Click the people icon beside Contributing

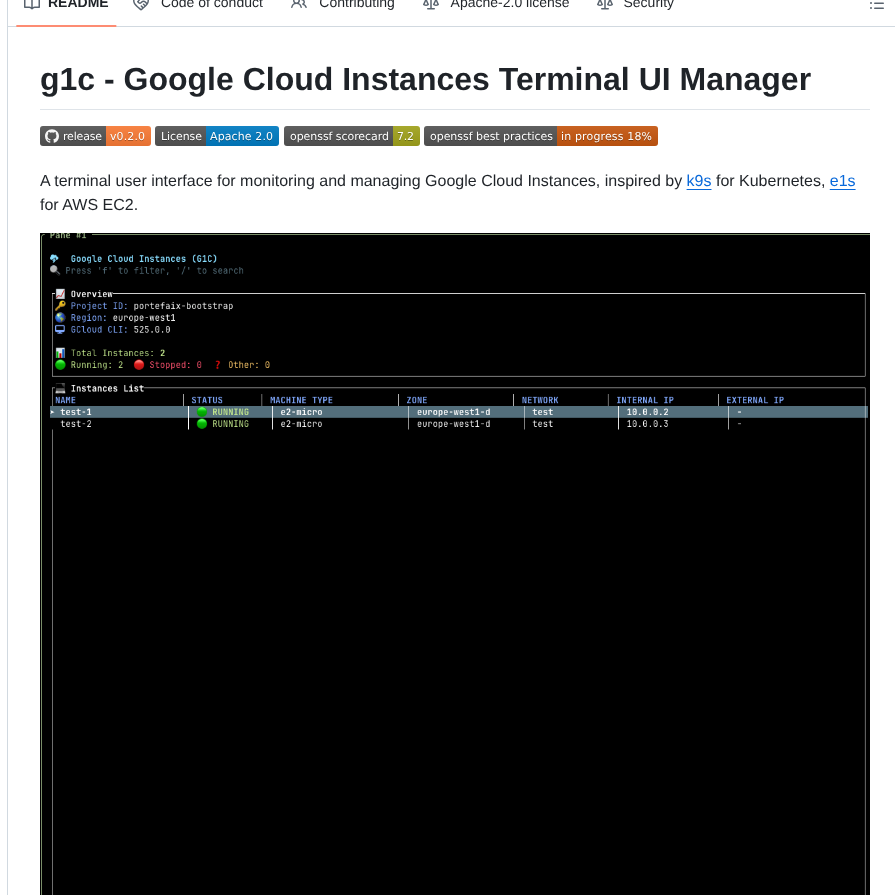297,4
